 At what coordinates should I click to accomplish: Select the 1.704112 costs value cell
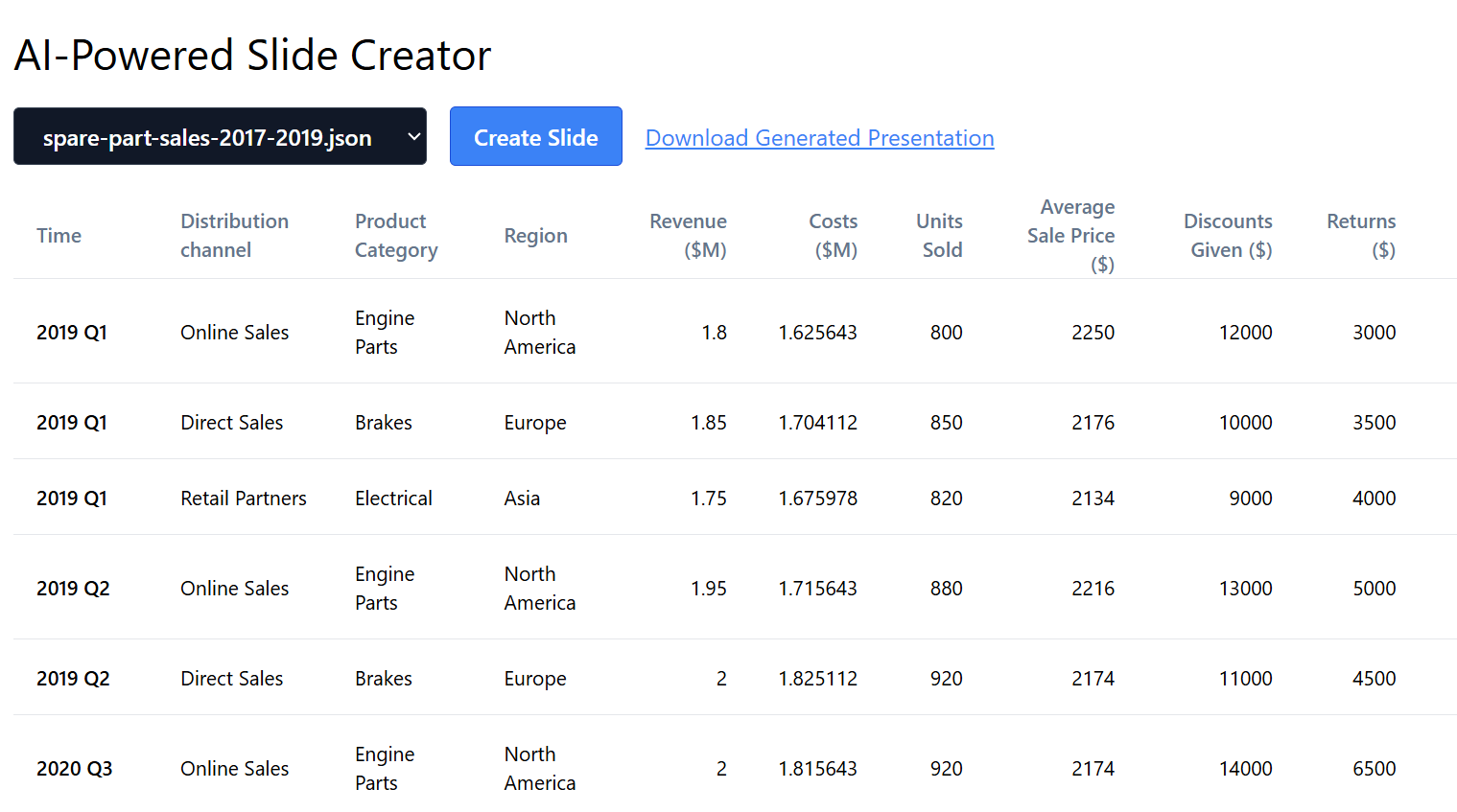(x=817, y=423)
